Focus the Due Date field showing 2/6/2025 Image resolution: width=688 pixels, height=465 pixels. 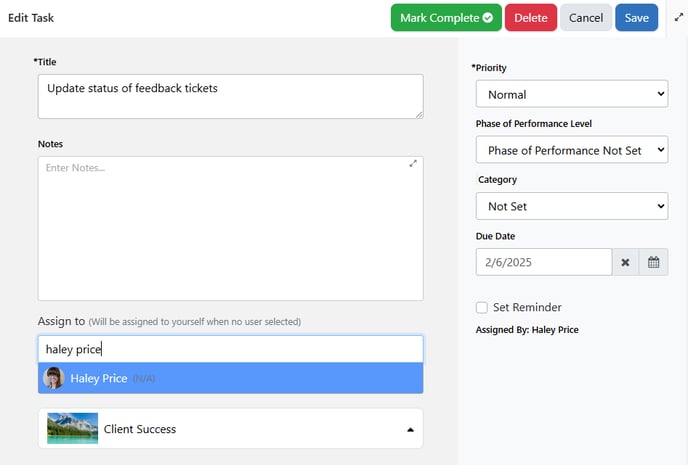point(544,262)
